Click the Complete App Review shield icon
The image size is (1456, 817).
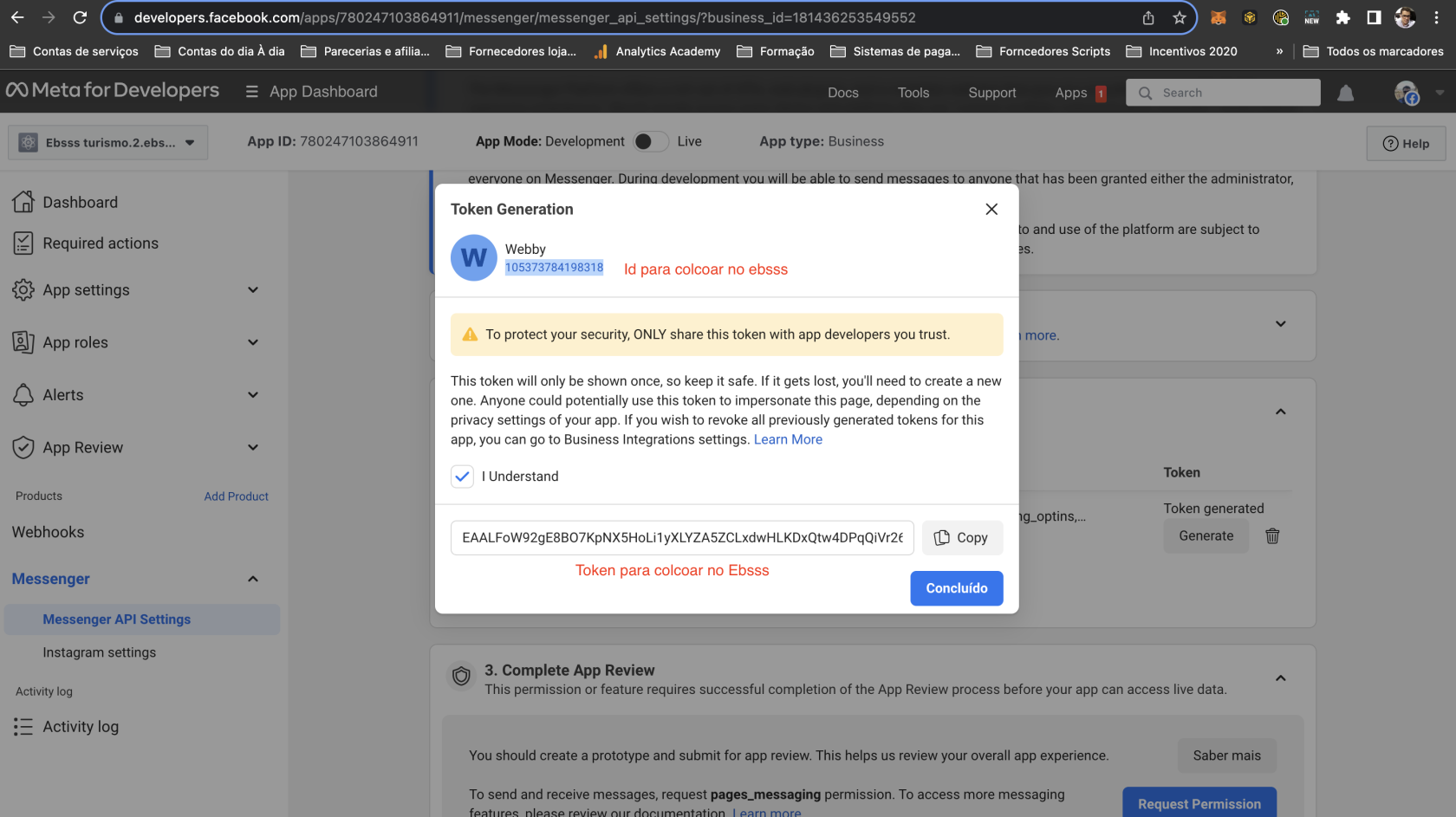tap(461, 676)
